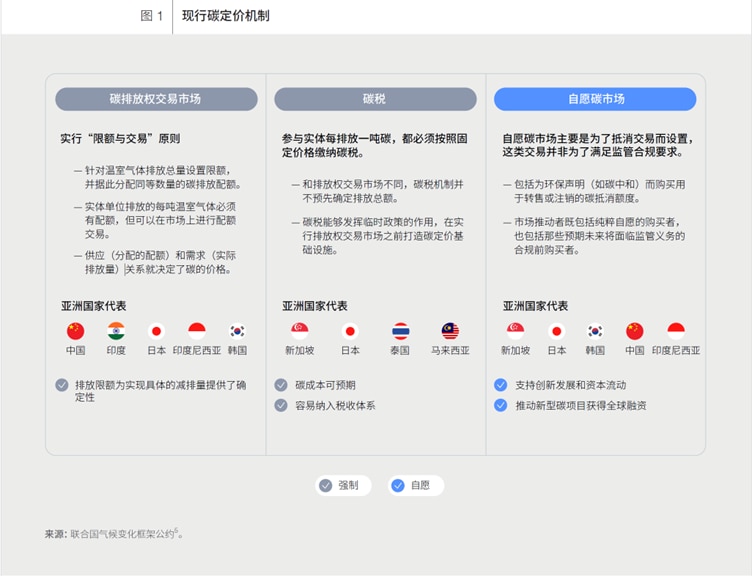
Task: Click the gray check in 强制 legend
Action: 326,485
